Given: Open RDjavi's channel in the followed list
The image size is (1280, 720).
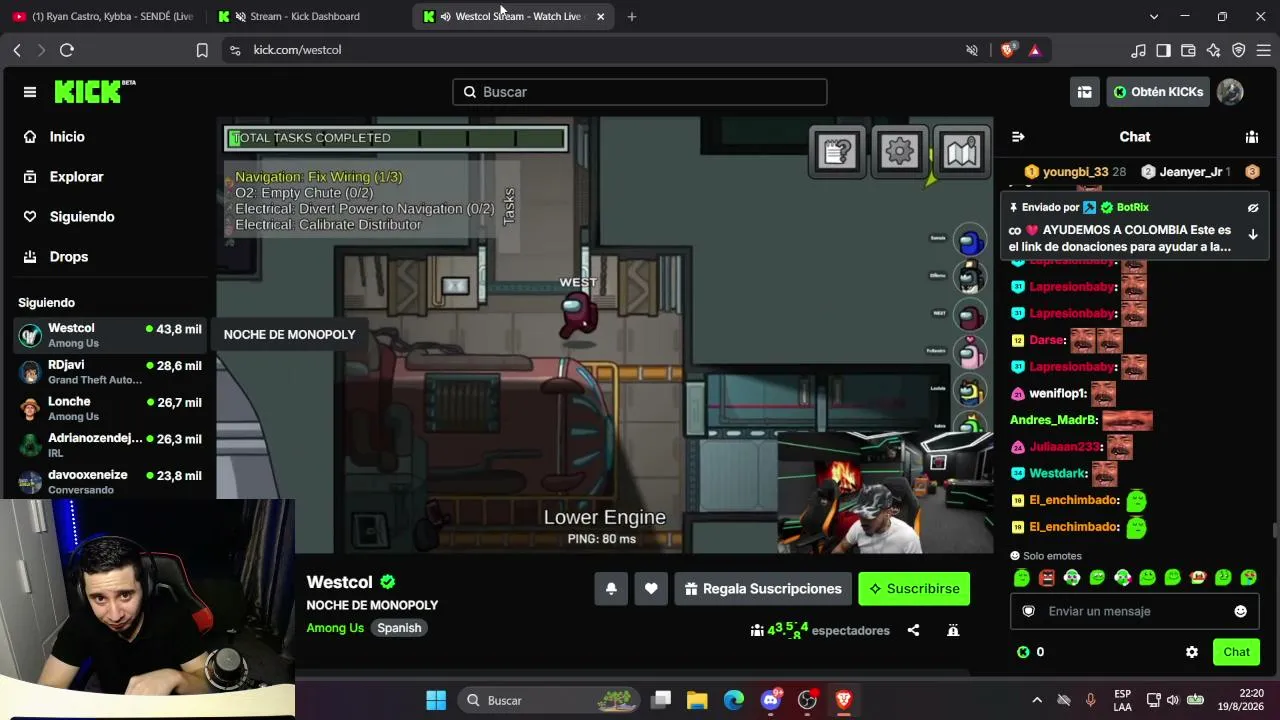Looking at the screenshot, I should coord(110,372).
